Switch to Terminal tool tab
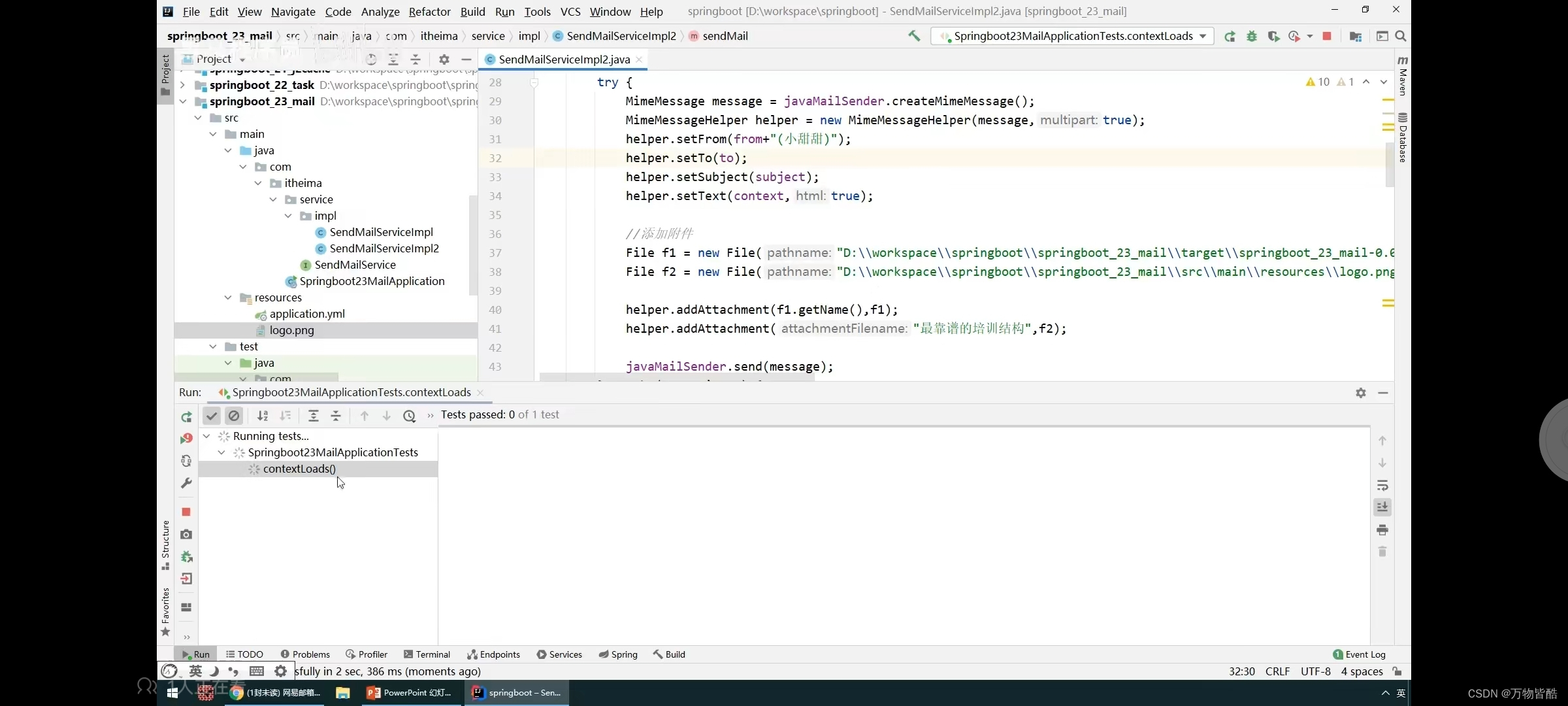 click(x=427, y=654)
